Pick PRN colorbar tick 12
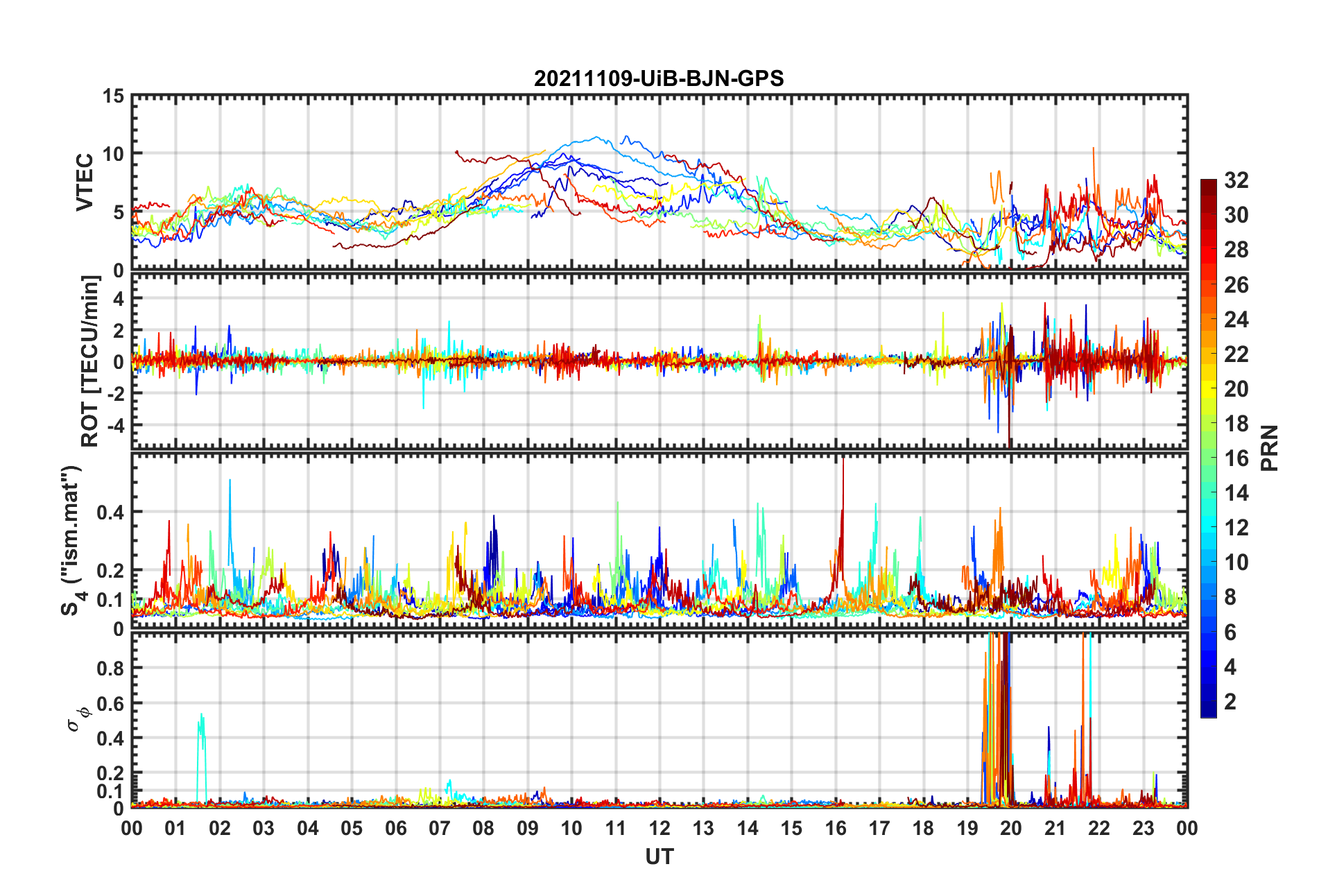This screenshot has width=1319, height=896. click(x=1236, y=528)
